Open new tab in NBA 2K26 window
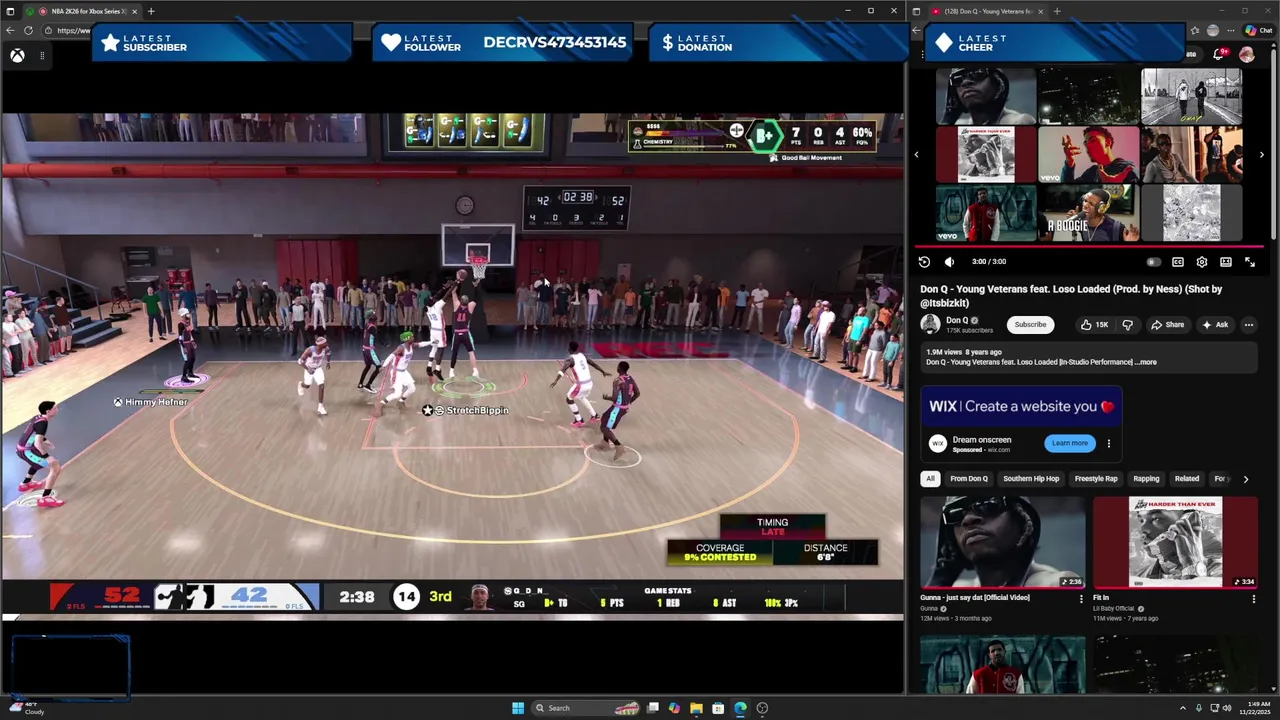The image size is (1280, 720). coord(151,11)
